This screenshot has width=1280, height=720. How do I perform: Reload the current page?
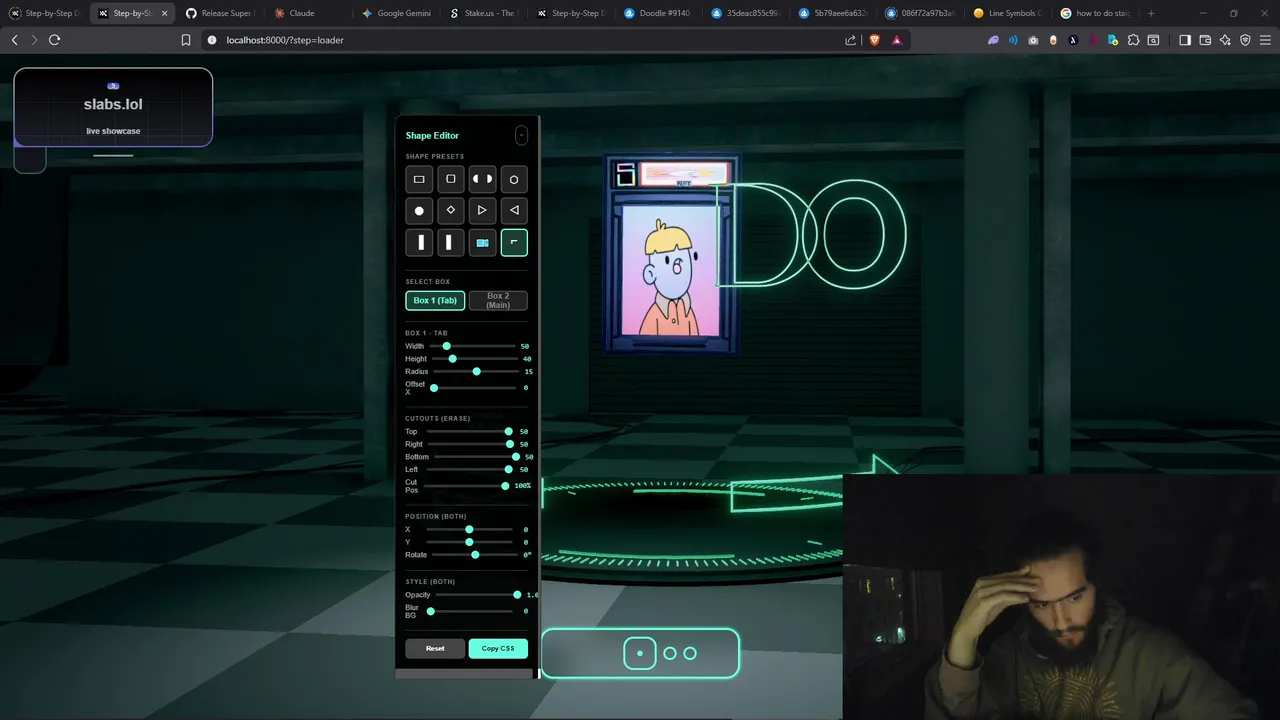(54, 40)
